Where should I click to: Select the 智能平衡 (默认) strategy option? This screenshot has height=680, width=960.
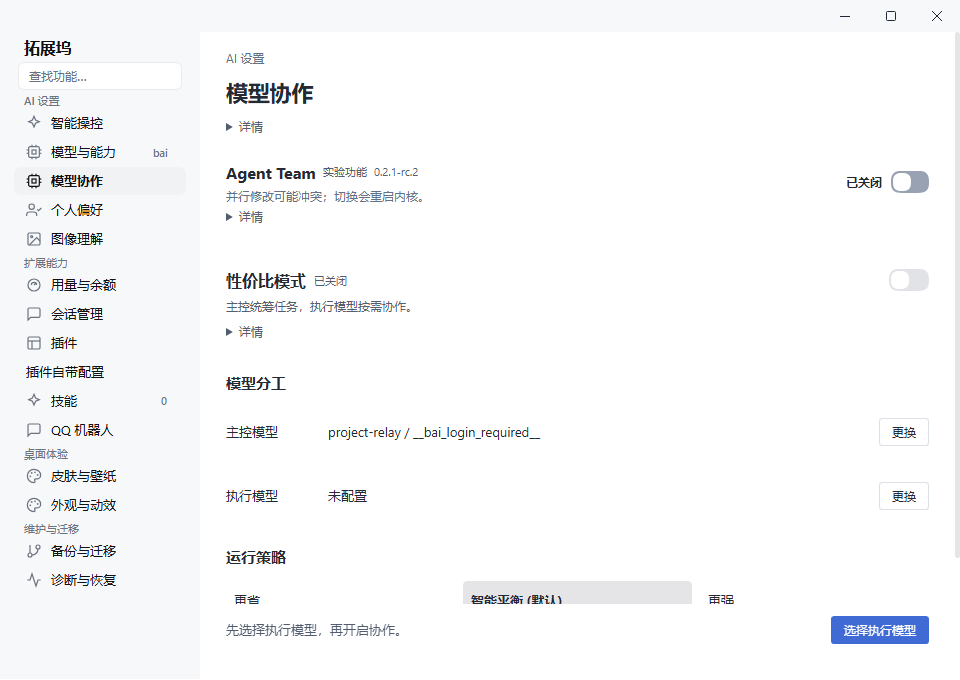pyautogui.click(x=577, y=594)
